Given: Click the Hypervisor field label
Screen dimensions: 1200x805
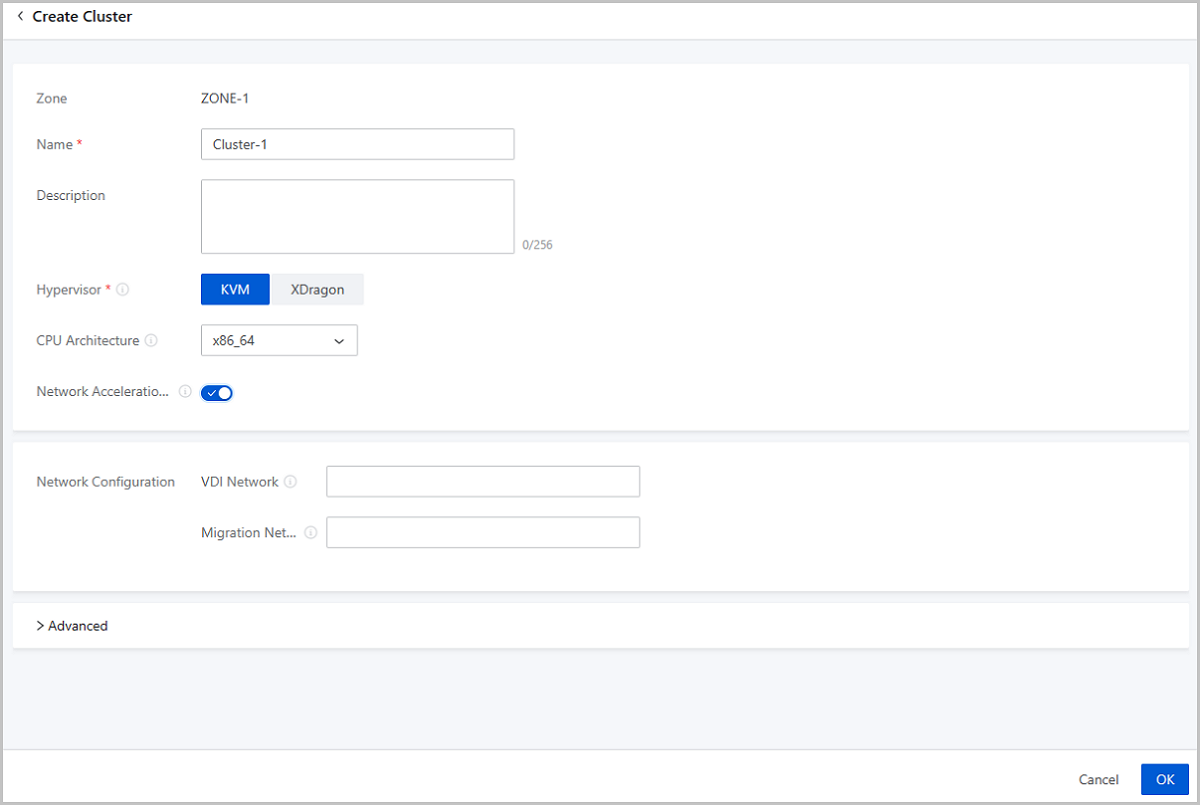Looking at the screenshot, I should pos(69,290).
